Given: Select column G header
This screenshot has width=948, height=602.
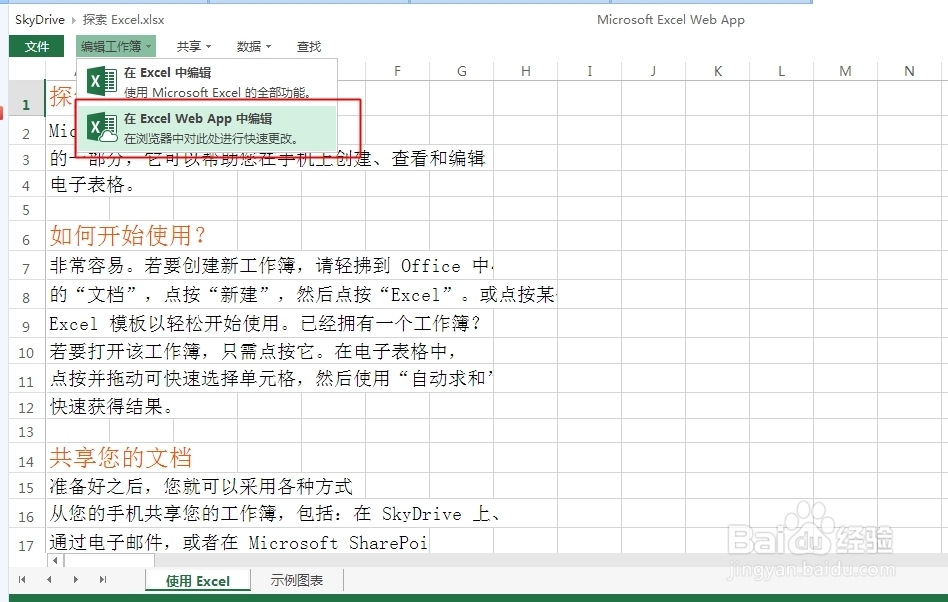Looking at the screenshot, I should click(x=461, y=71).
